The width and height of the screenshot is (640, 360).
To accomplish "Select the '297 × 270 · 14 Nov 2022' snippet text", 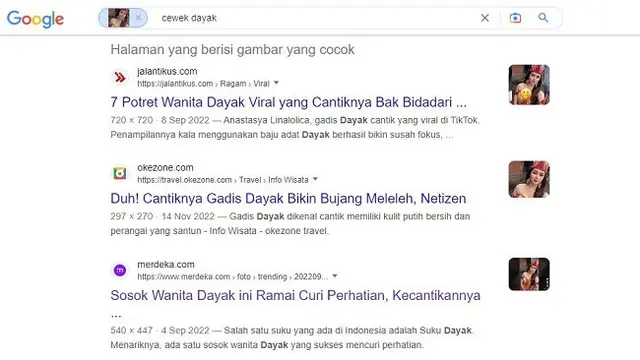I will [x=162, y=216].
